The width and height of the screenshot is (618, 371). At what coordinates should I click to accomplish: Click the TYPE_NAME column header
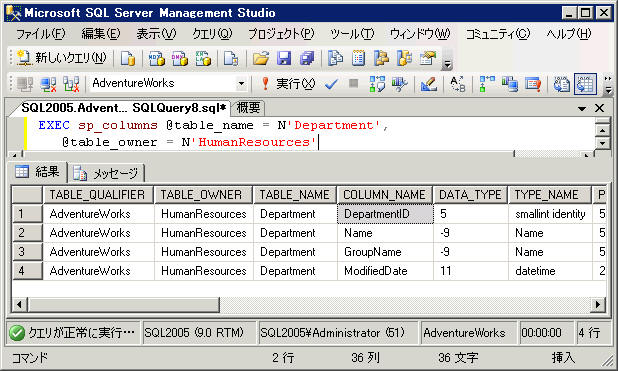[x=549, y=195]
